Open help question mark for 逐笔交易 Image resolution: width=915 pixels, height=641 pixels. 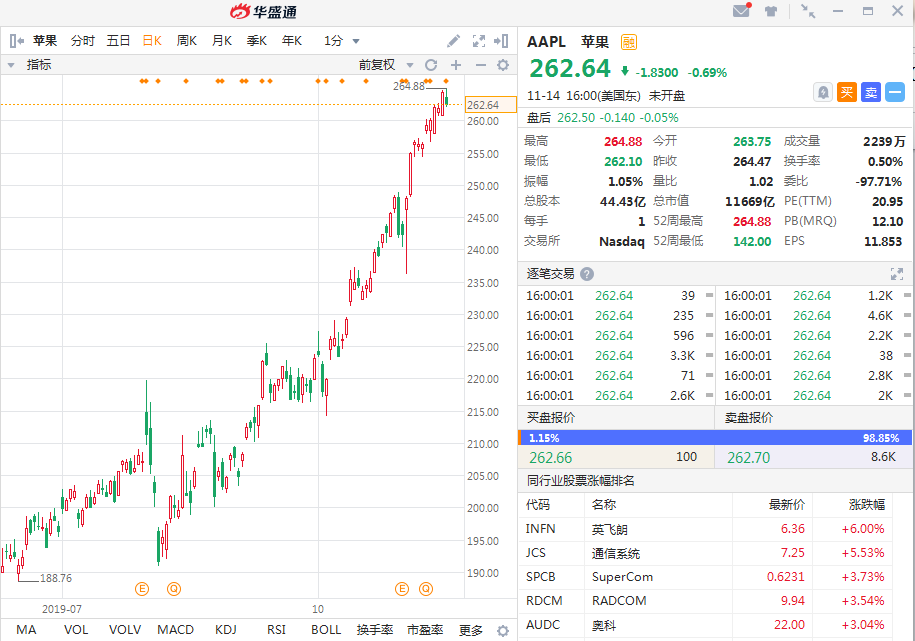click(x=587, y=274)
